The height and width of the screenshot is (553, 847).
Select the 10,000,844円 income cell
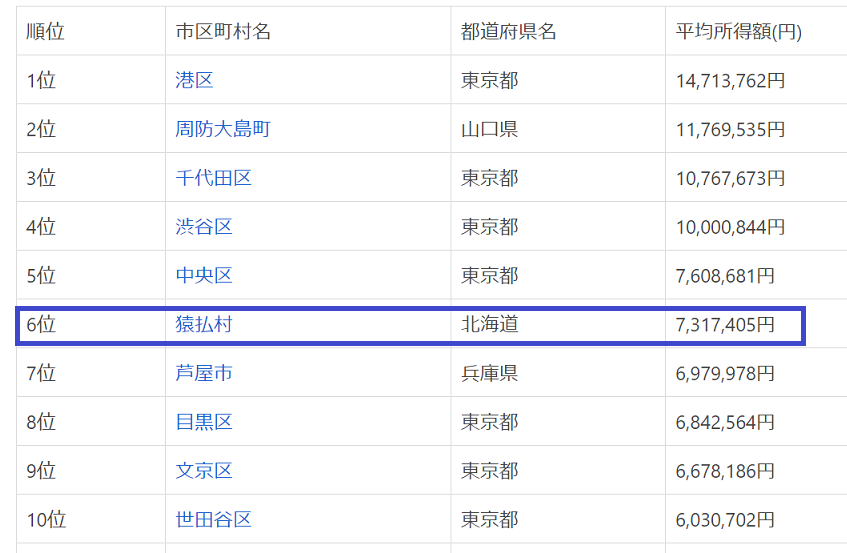tap(730, 227)
